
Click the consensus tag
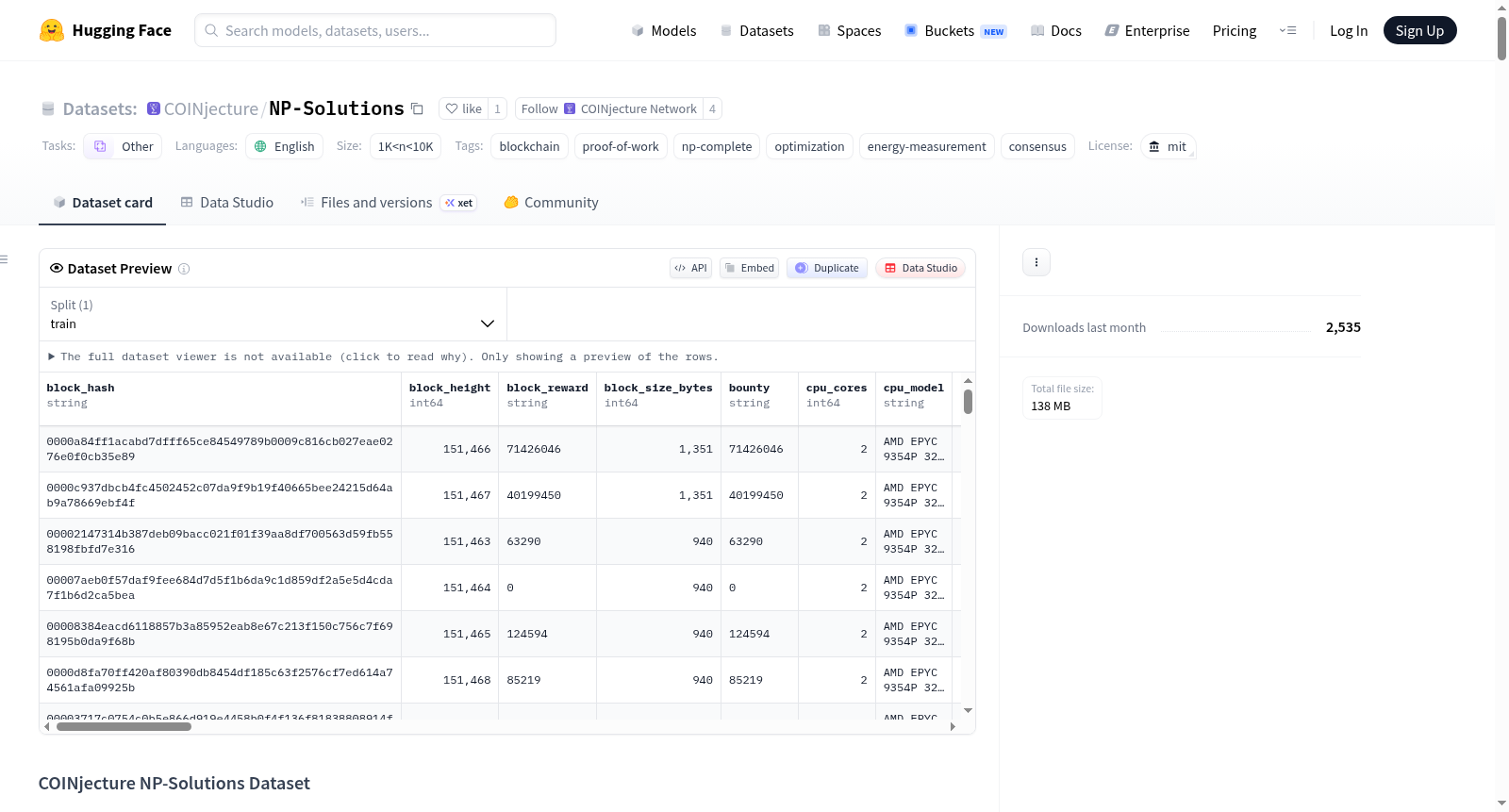pyautogui.click(x=1037, y=146)
